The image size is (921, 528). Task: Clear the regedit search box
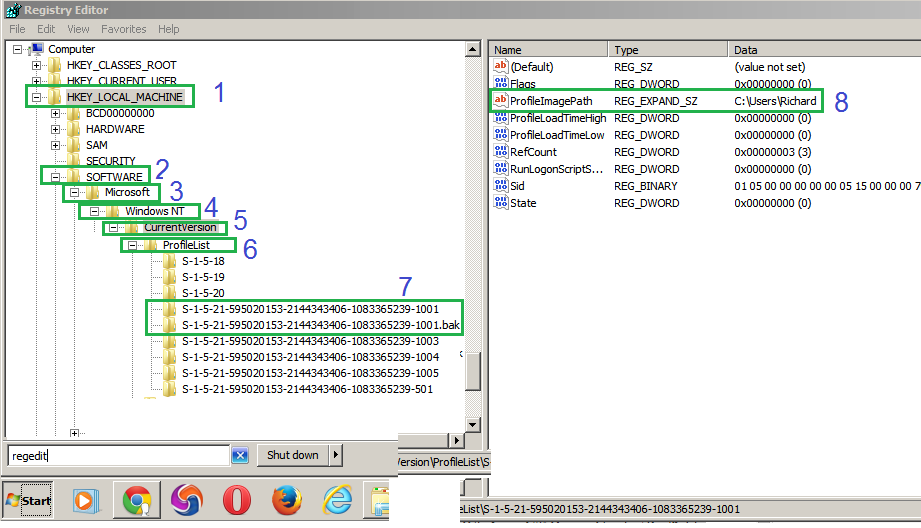(240, 455)
